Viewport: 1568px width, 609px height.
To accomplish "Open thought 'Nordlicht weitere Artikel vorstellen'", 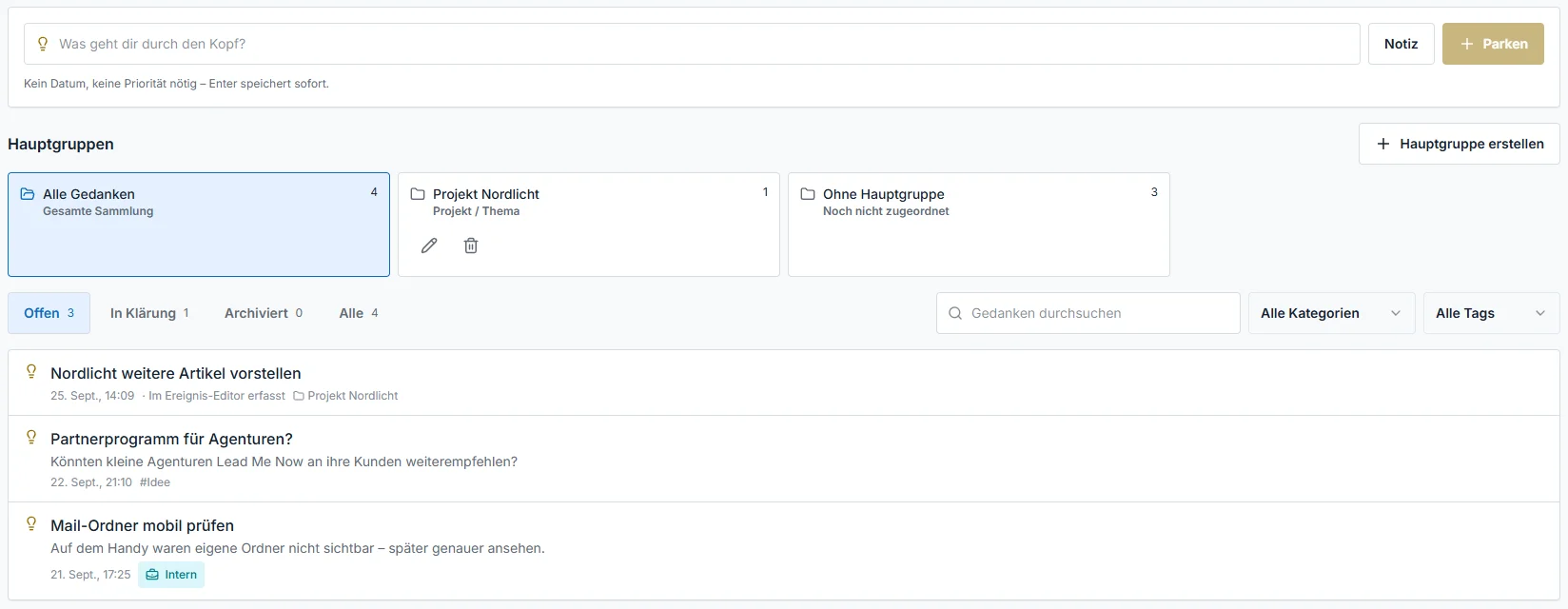I will [784, 383].
